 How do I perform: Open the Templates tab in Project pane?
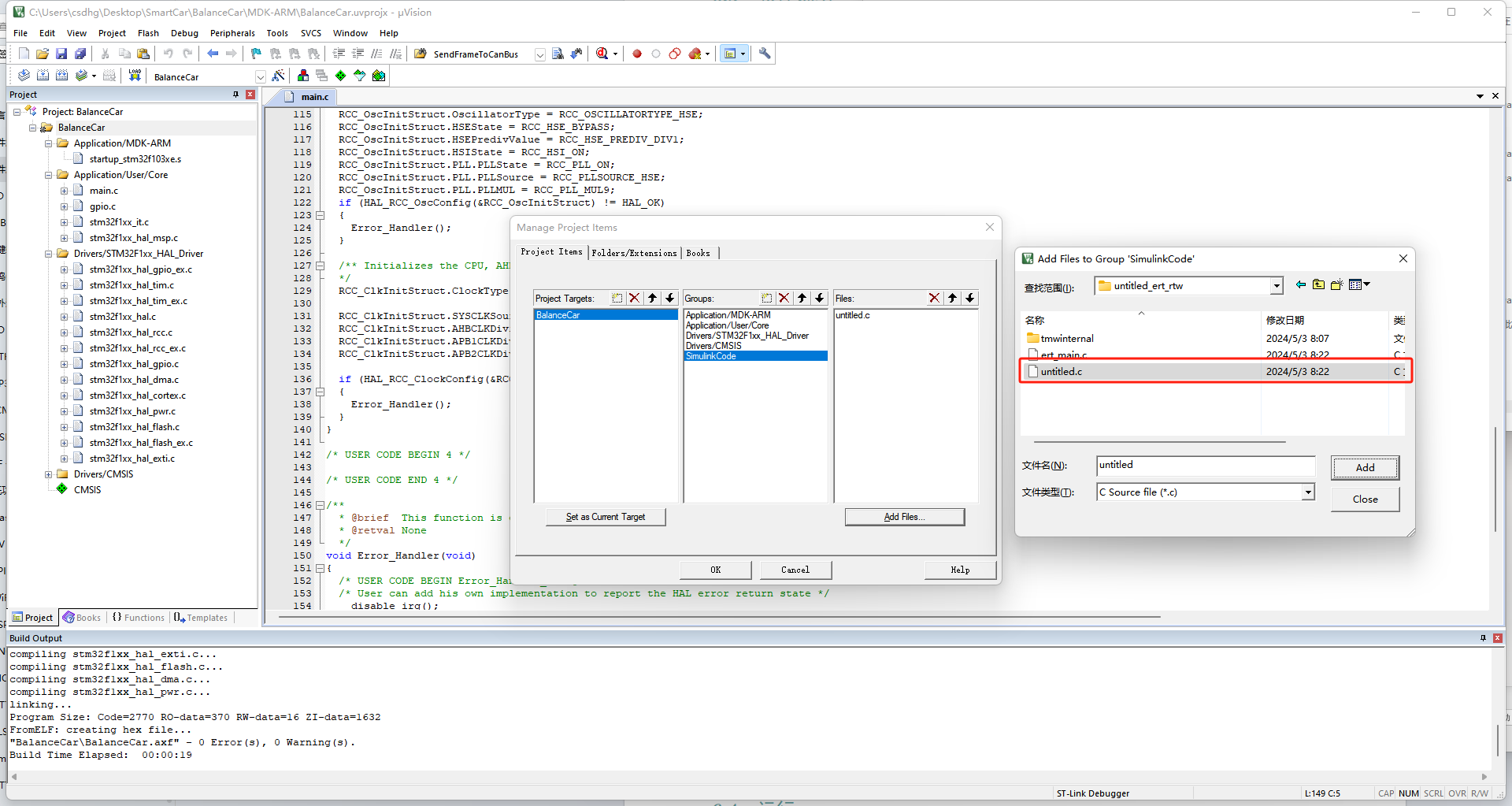[201, 618]
